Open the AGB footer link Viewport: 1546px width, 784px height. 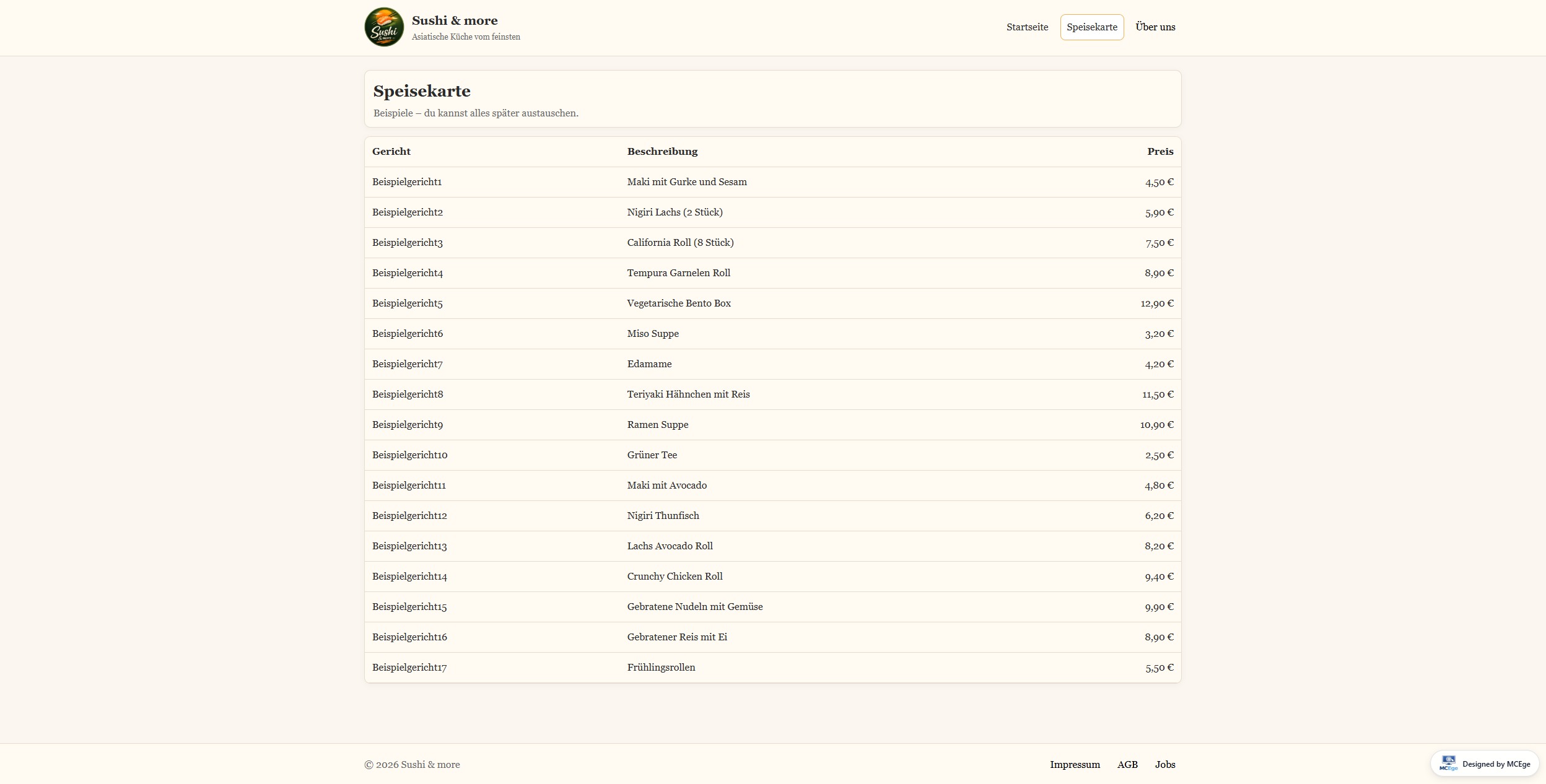tap(1127, 765)
